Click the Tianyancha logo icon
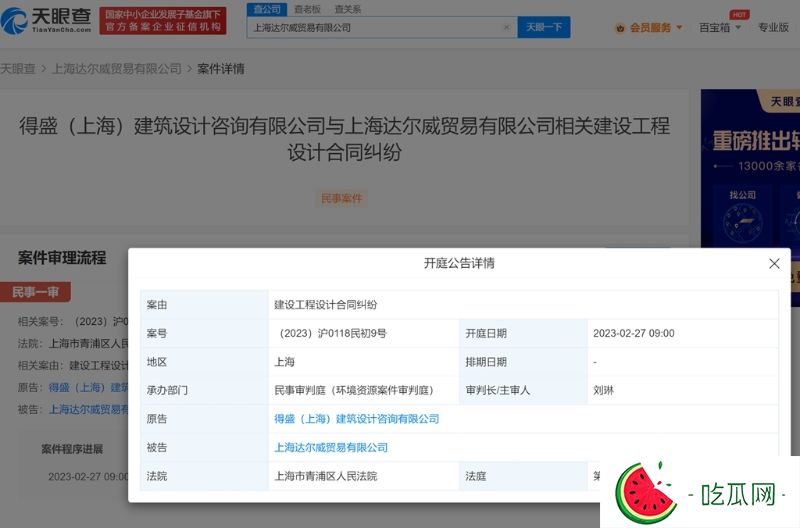 click(14, 21)
